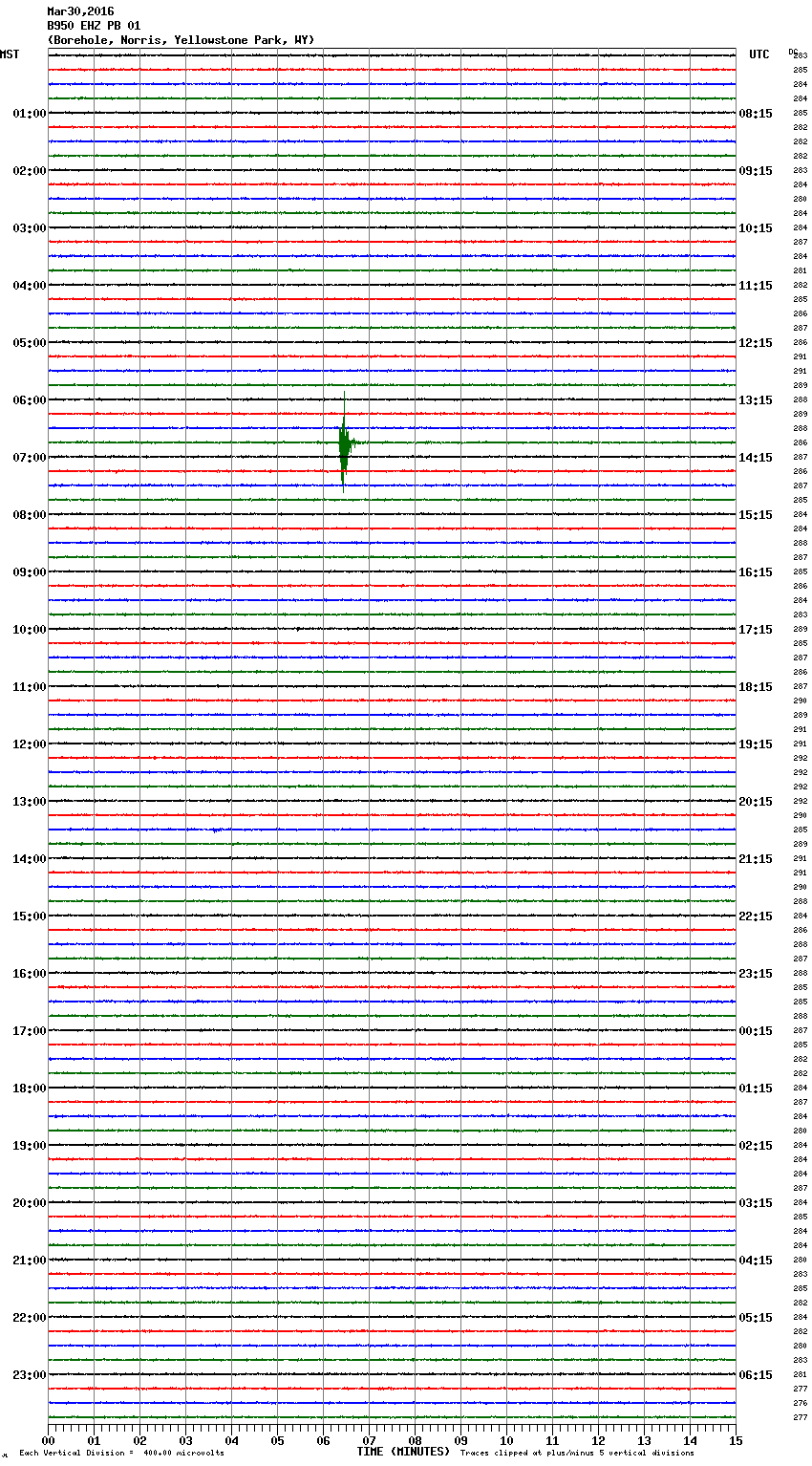Click the Borehole, Norris, Yellowstone Park location text
Screen dimensions: 812x1466
coord(181,40)
